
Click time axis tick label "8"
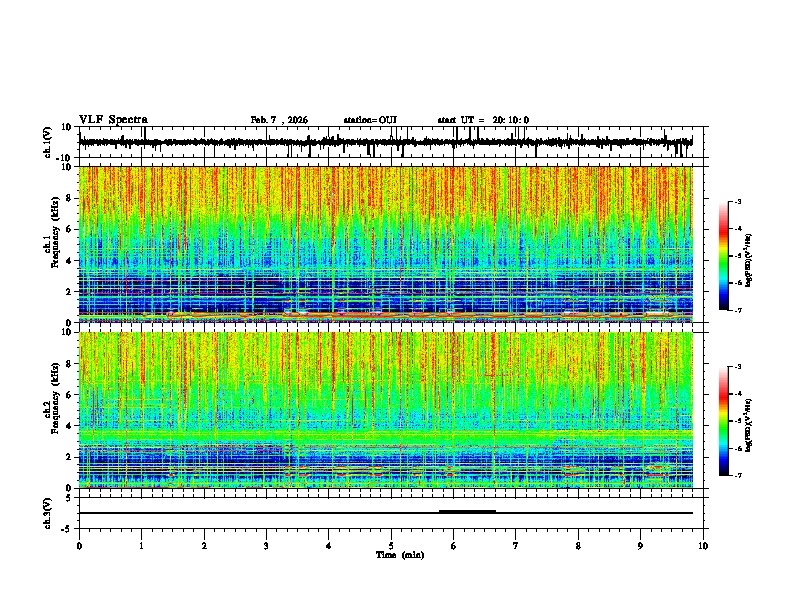pos(578,546)
